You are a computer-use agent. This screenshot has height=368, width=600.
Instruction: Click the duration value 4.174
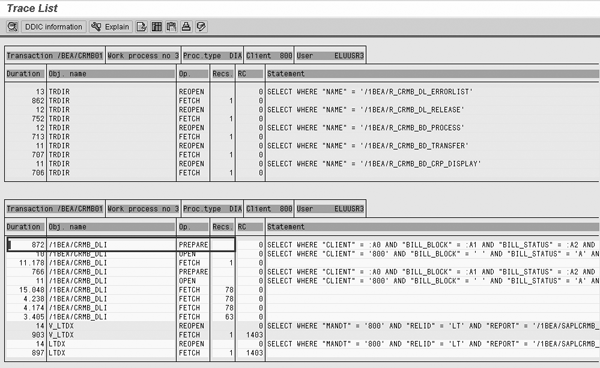click(x=34, y=308)
